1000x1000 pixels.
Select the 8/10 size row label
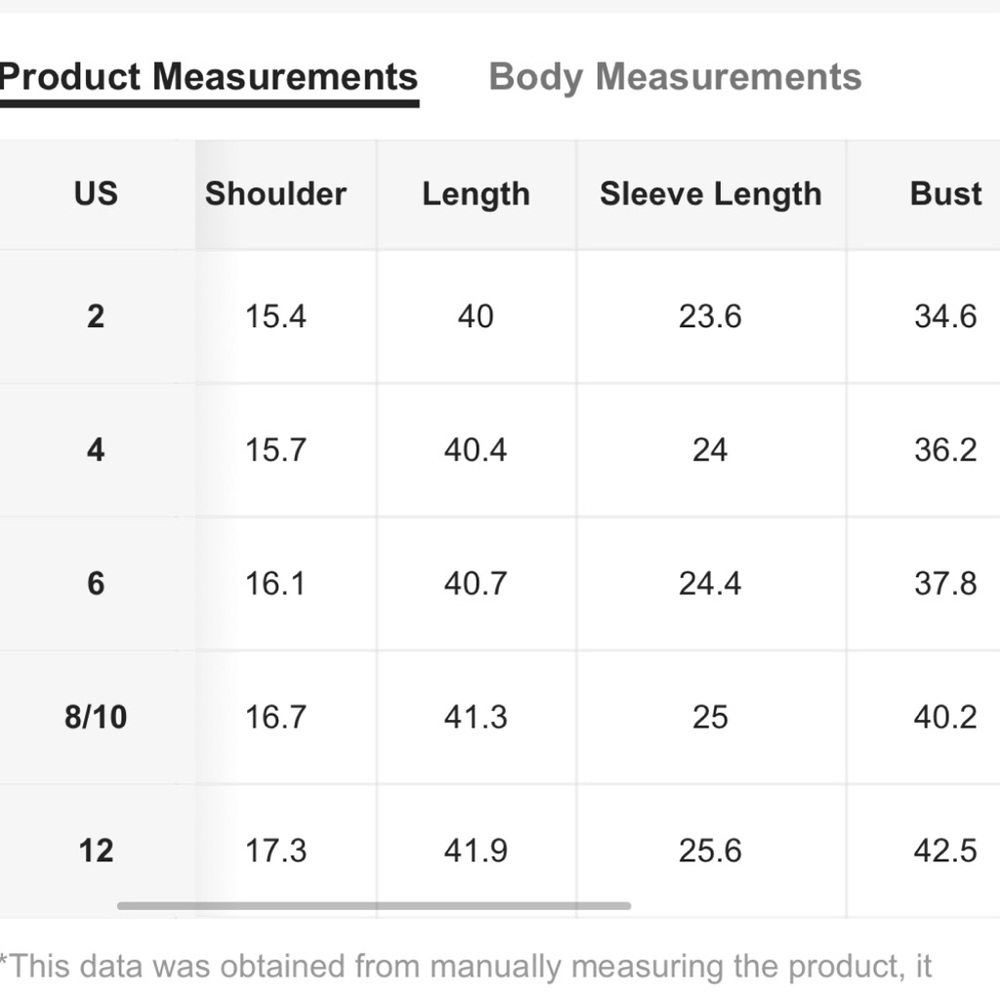(96, 717)
